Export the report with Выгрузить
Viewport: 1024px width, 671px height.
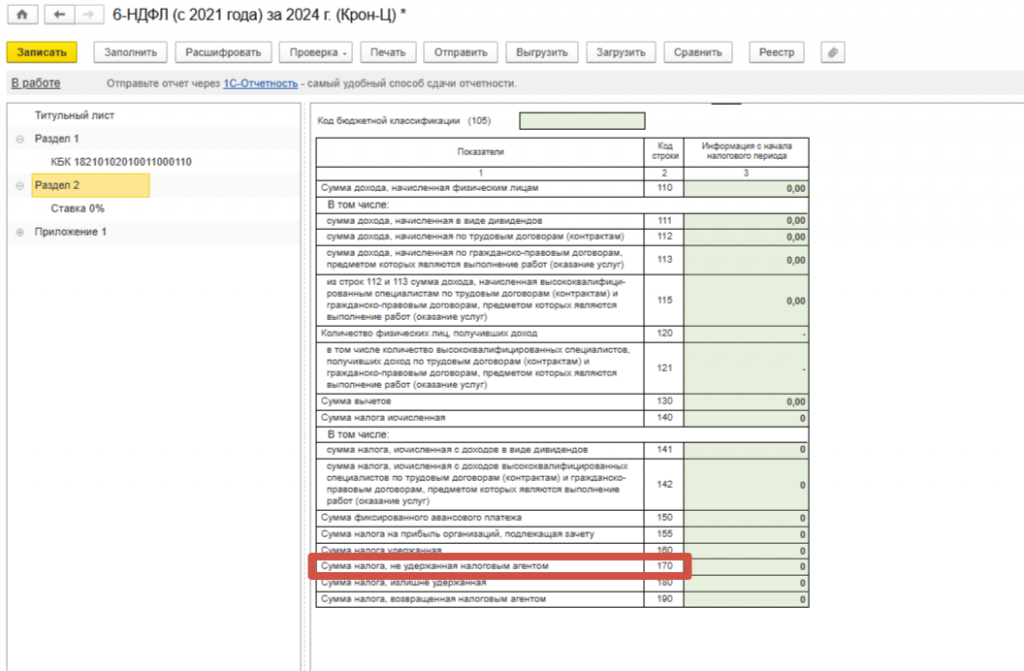pos(542,52)
